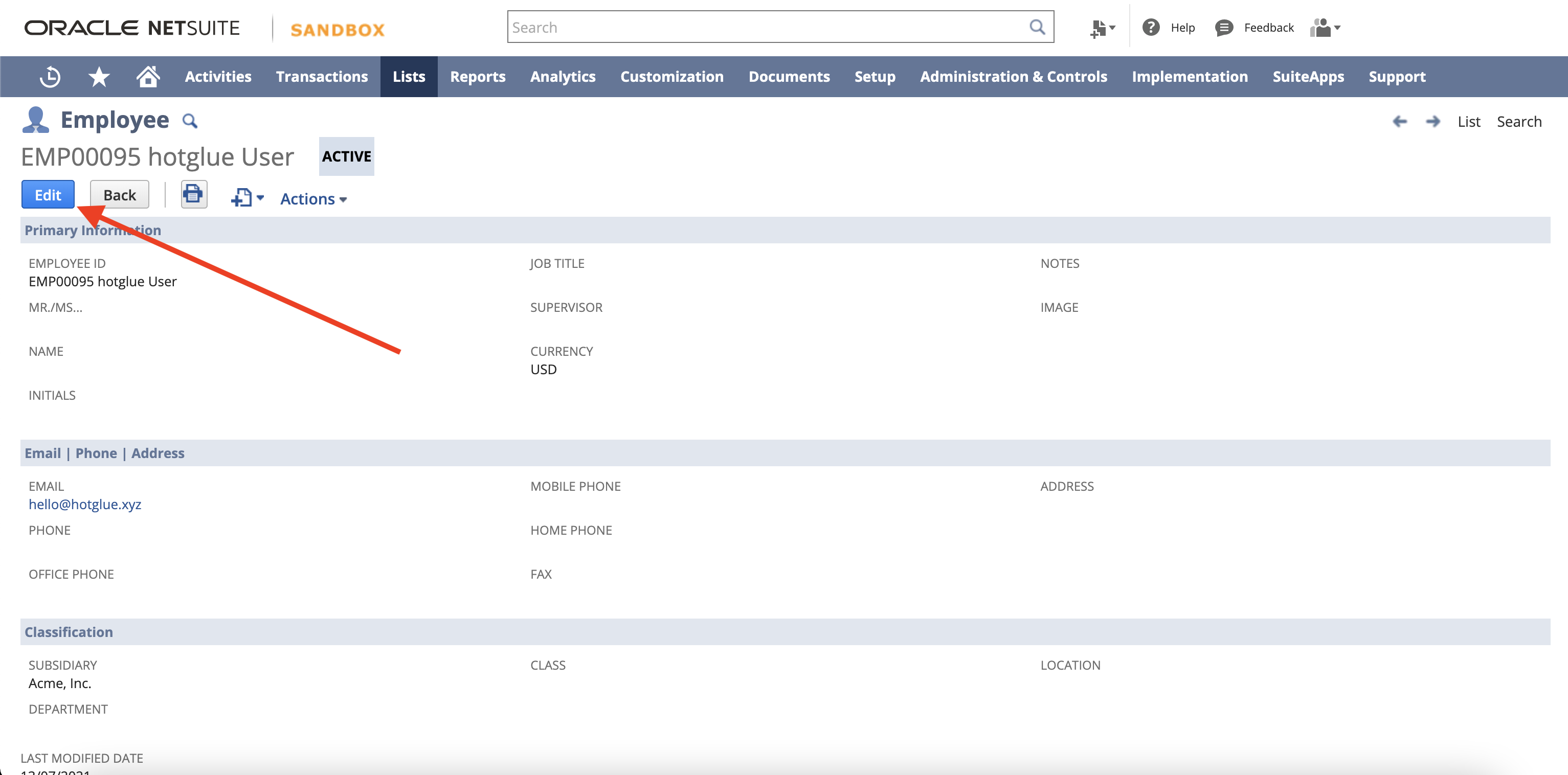Click the INITIALS field label
1568x775 pixels.
52,395
